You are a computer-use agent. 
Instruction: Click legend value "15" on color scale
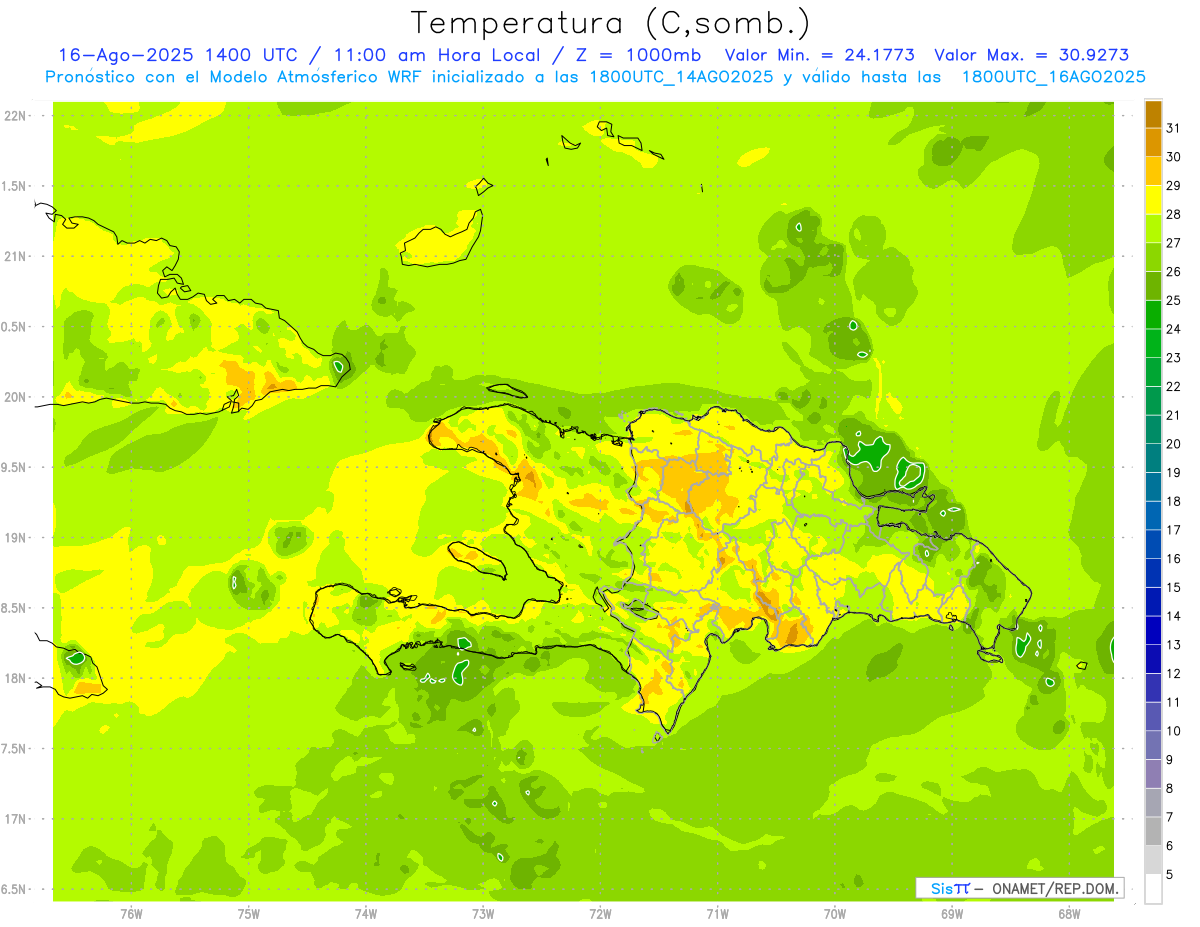[1174, 587]
